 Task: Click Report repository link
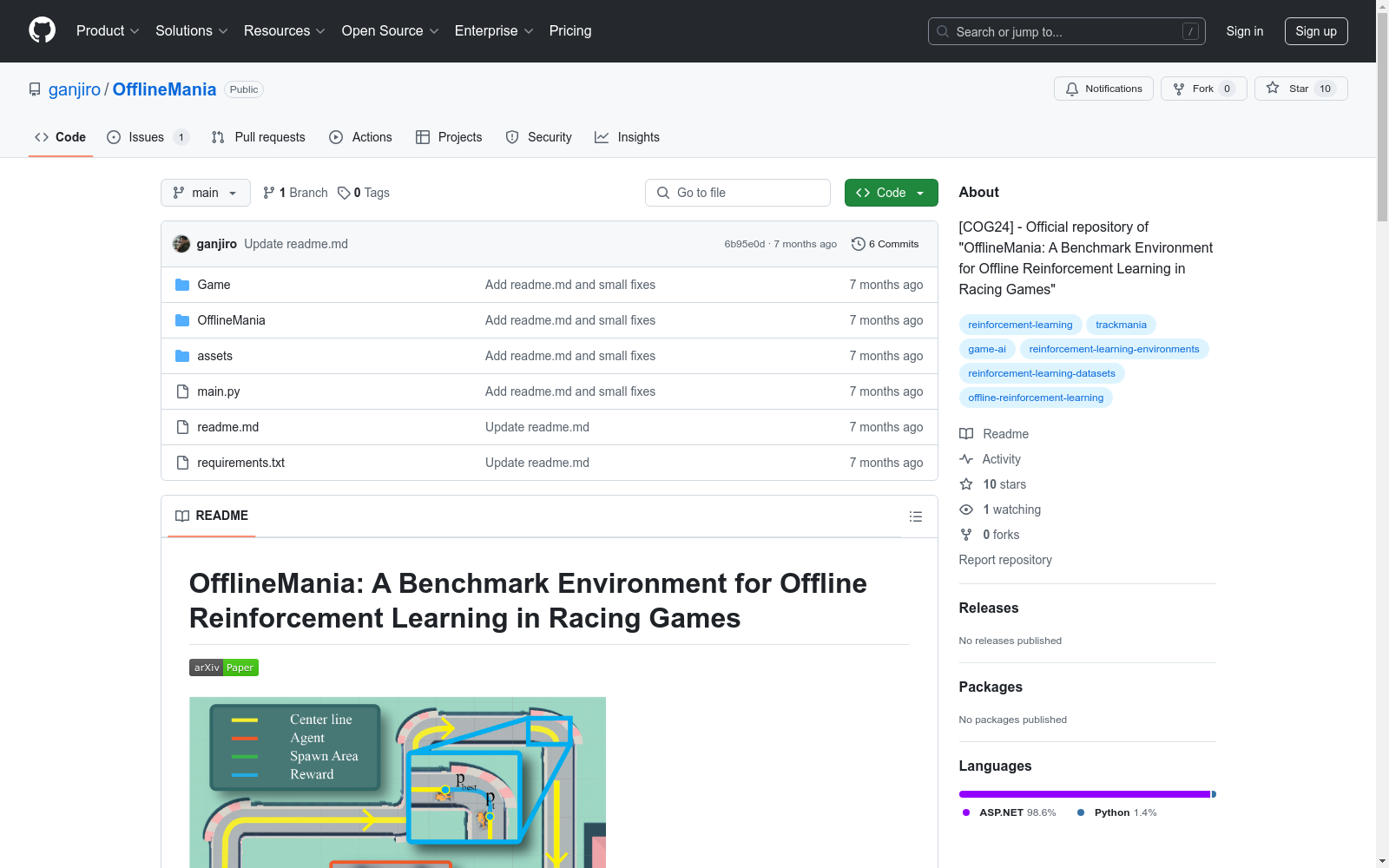[x=1005, y=560]
